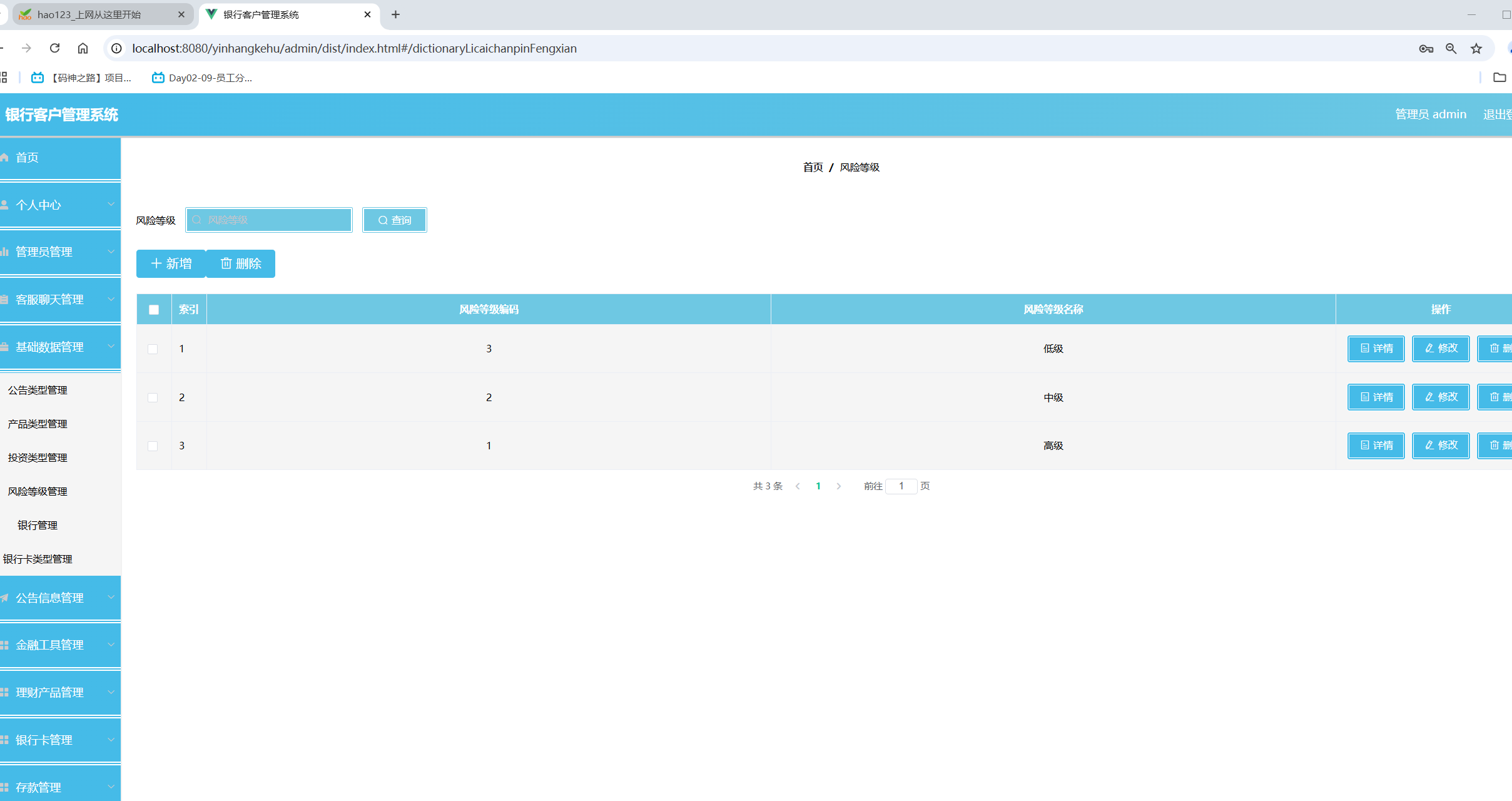This screenshot has height=801, width=1512.
Task: Type in the 风险等级 search field
Action: (x=269, y=220)
